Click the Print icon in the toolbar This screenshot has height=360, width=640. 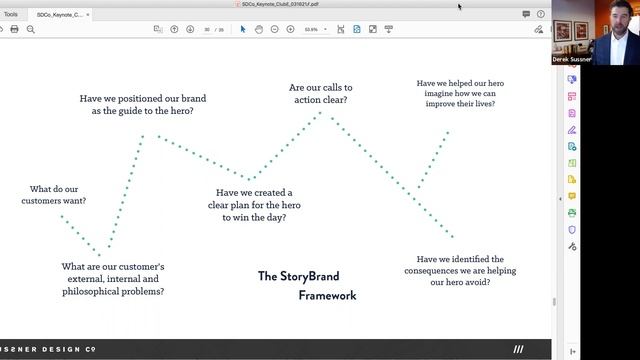[x=14, y=29]
